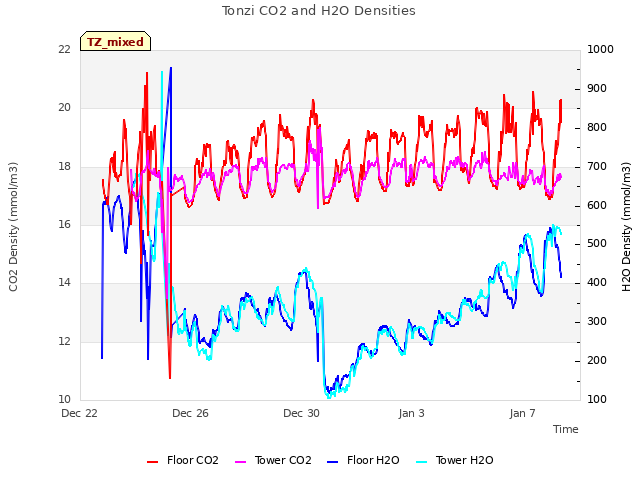Image resolution: width=640 pixels, height=480 pixels.
Task: Click the 18 value on CO2 axis
Action: coord(64,166)
